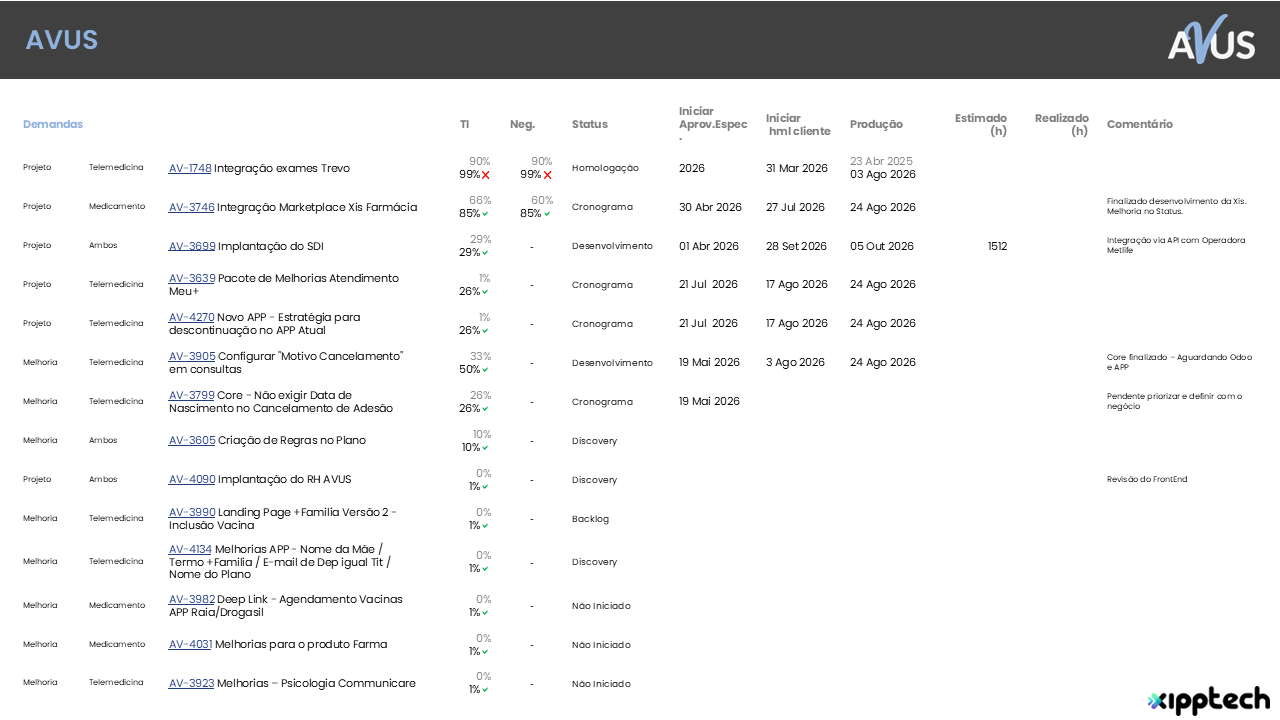
Task: Click the comment 'Core finalizado - Aguardando Odoo'
Action: (1179, 362)
